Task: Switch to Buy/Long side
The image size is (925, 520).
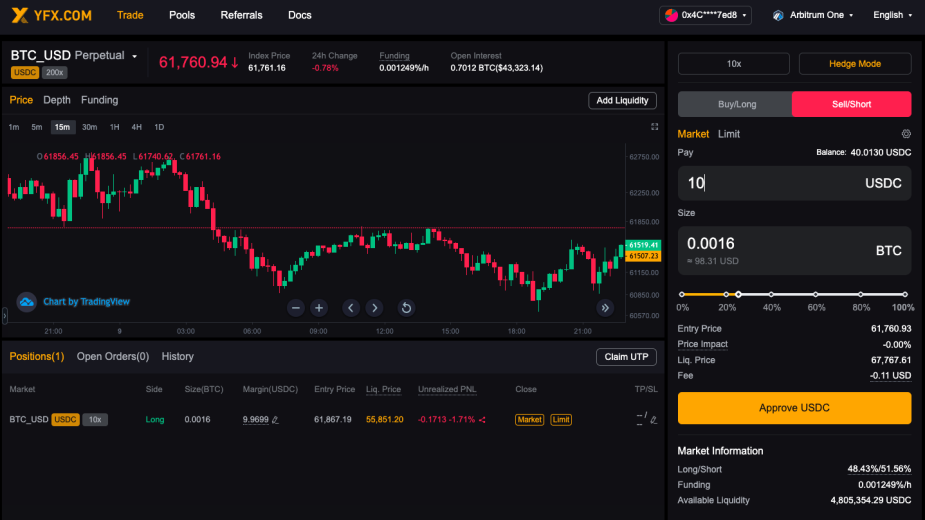Action: click(x=736, y=104)
